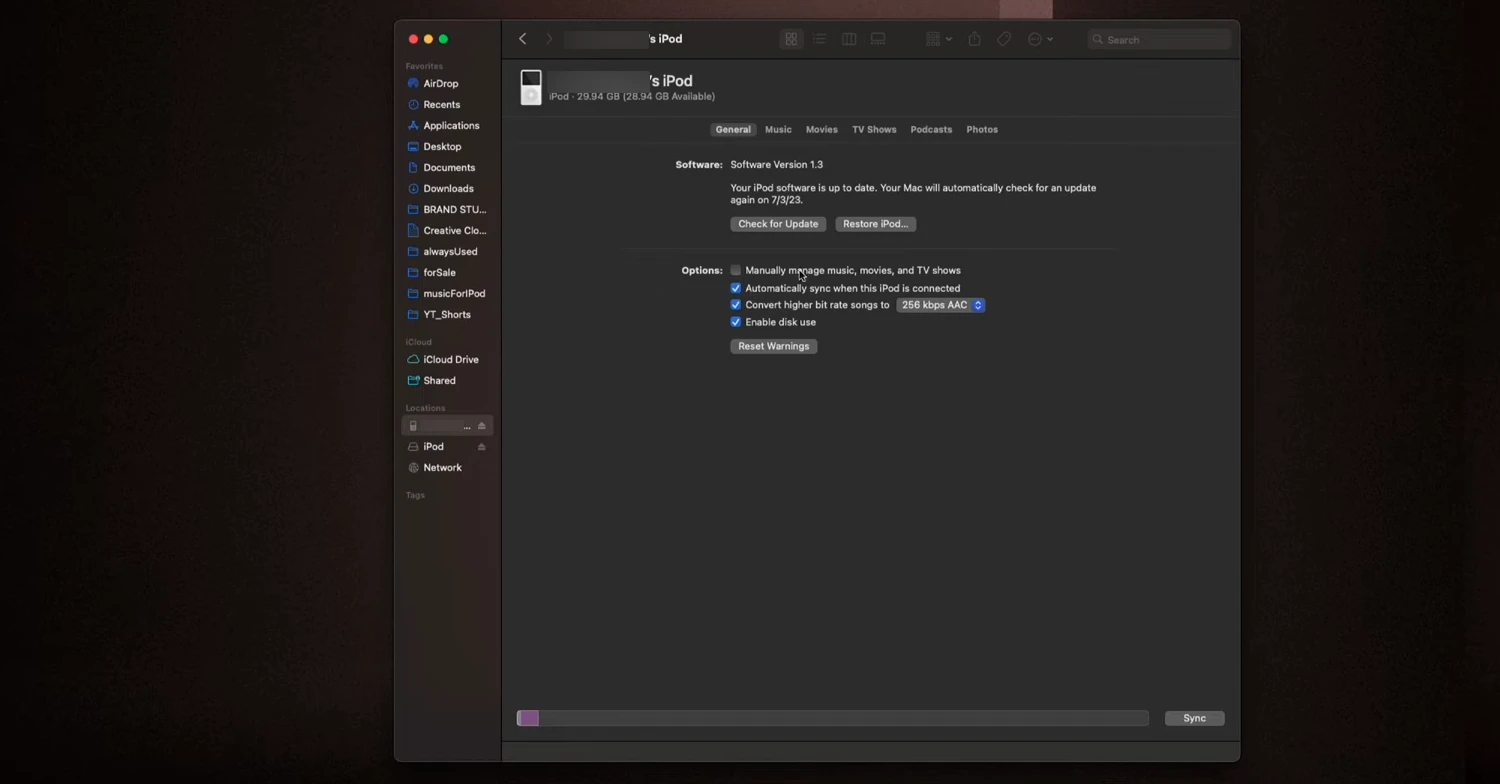Open BRAND STU... folder in sidebar

coord(447,210)
